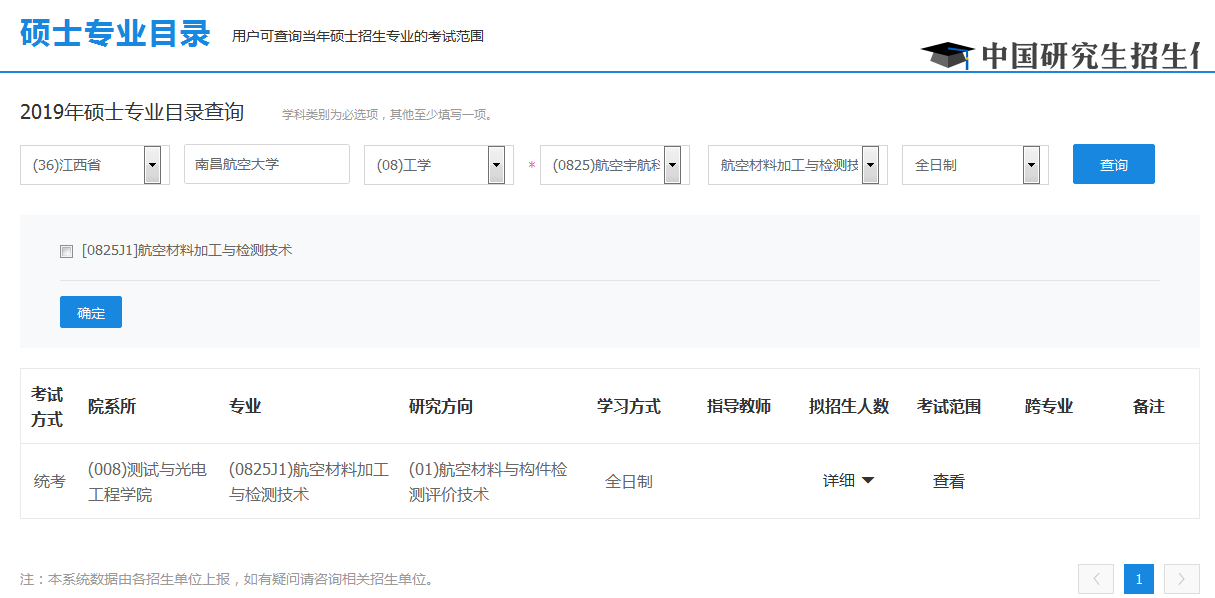The image size is (1215, 598).
Task: Click the (008)测试与光电工程学院 department cell
Action: coord(147,481)
